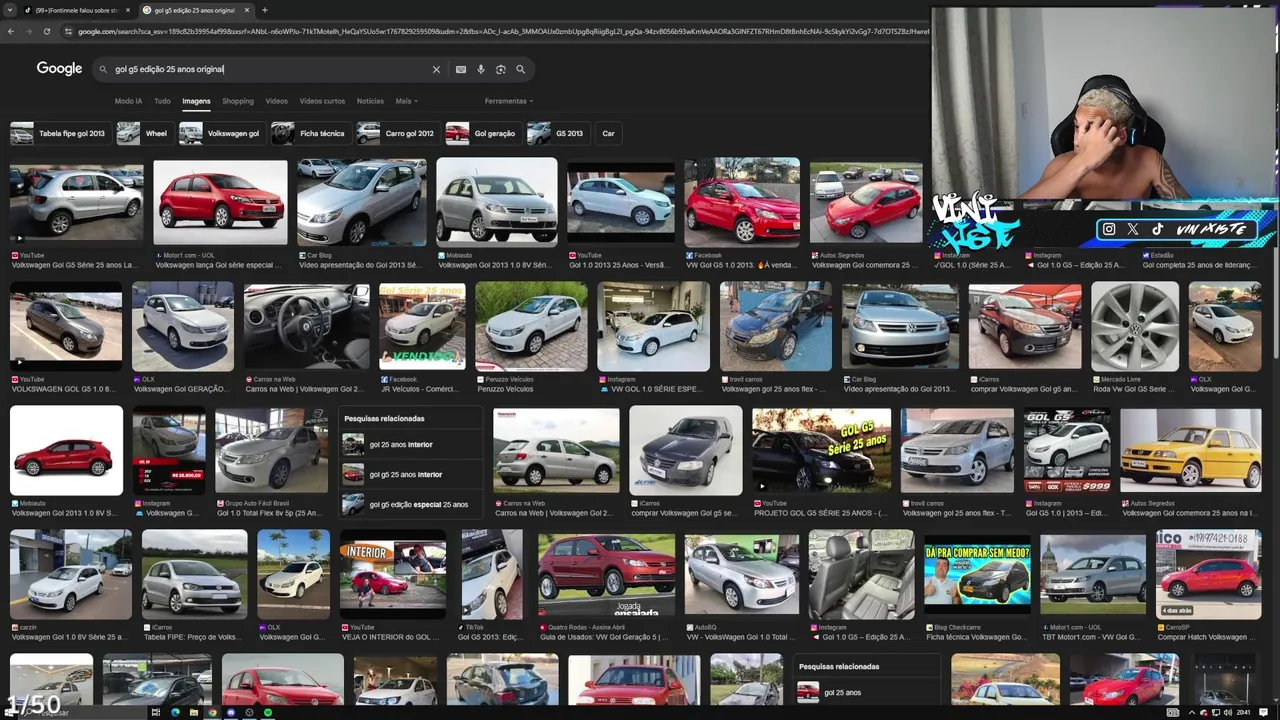The image size is (1280, 720).
Task: Submit the search with the magnifier icon
Action: [520, 70]
